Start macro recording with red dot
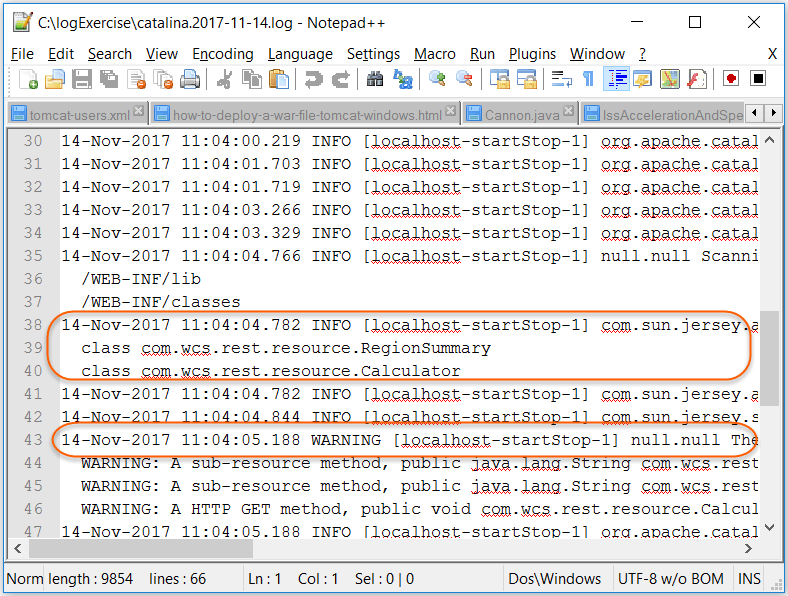The height and width of the screenshot is (596, 788). pyautogui.click(x=731, y=79)
